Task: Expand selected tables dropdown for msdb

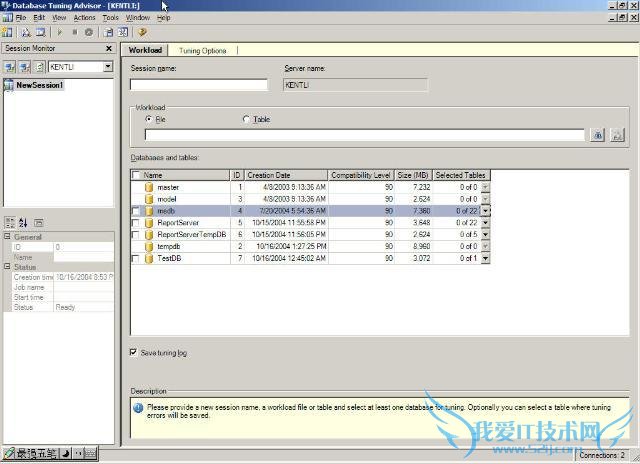Action: tap(486, 211)
